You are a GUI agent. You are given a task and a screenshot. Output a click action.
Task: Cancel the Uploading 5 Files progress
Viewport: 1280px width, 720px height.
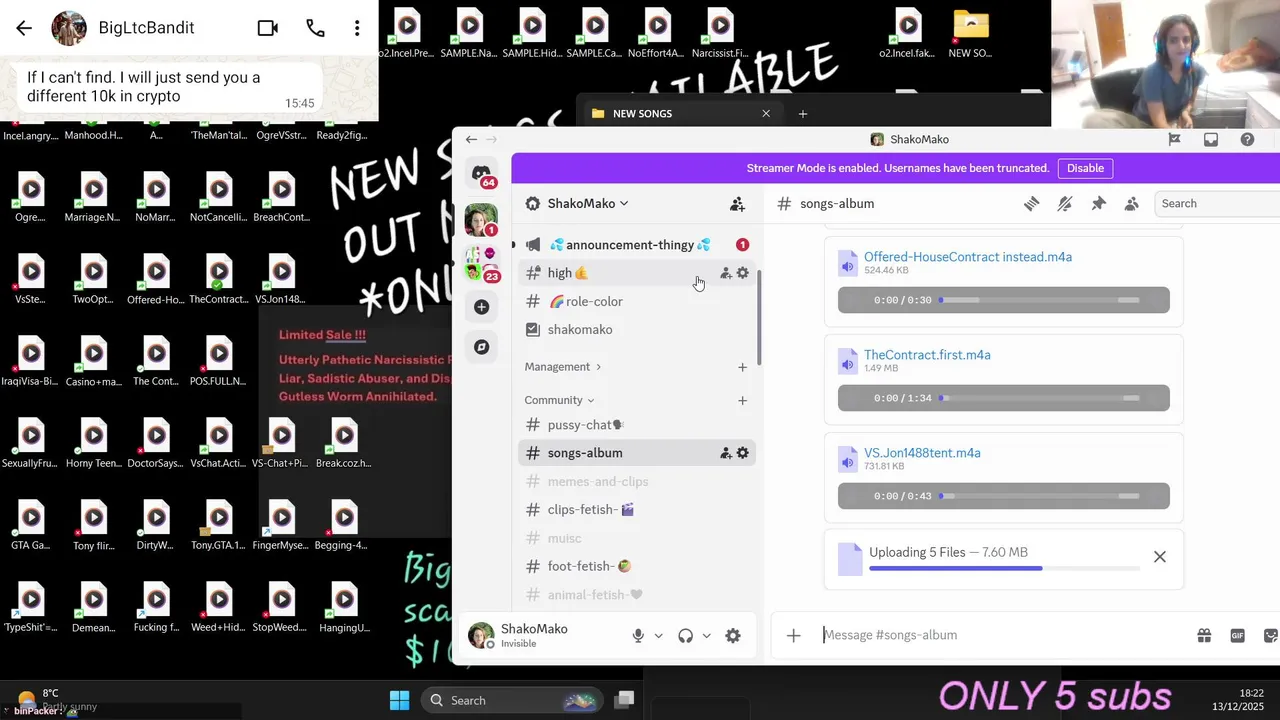[1160, 557]
